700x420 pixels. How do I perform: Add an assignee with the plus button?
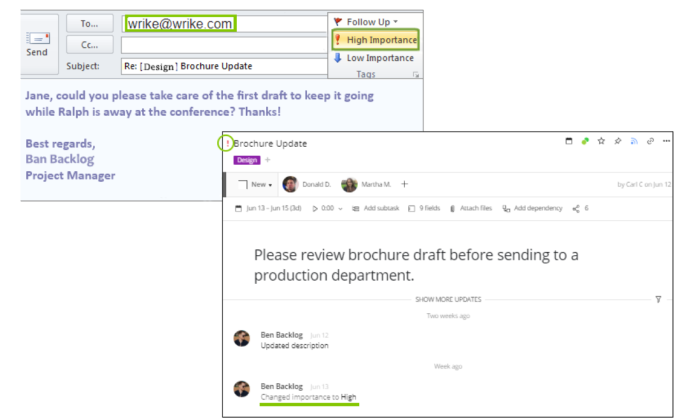404,184
